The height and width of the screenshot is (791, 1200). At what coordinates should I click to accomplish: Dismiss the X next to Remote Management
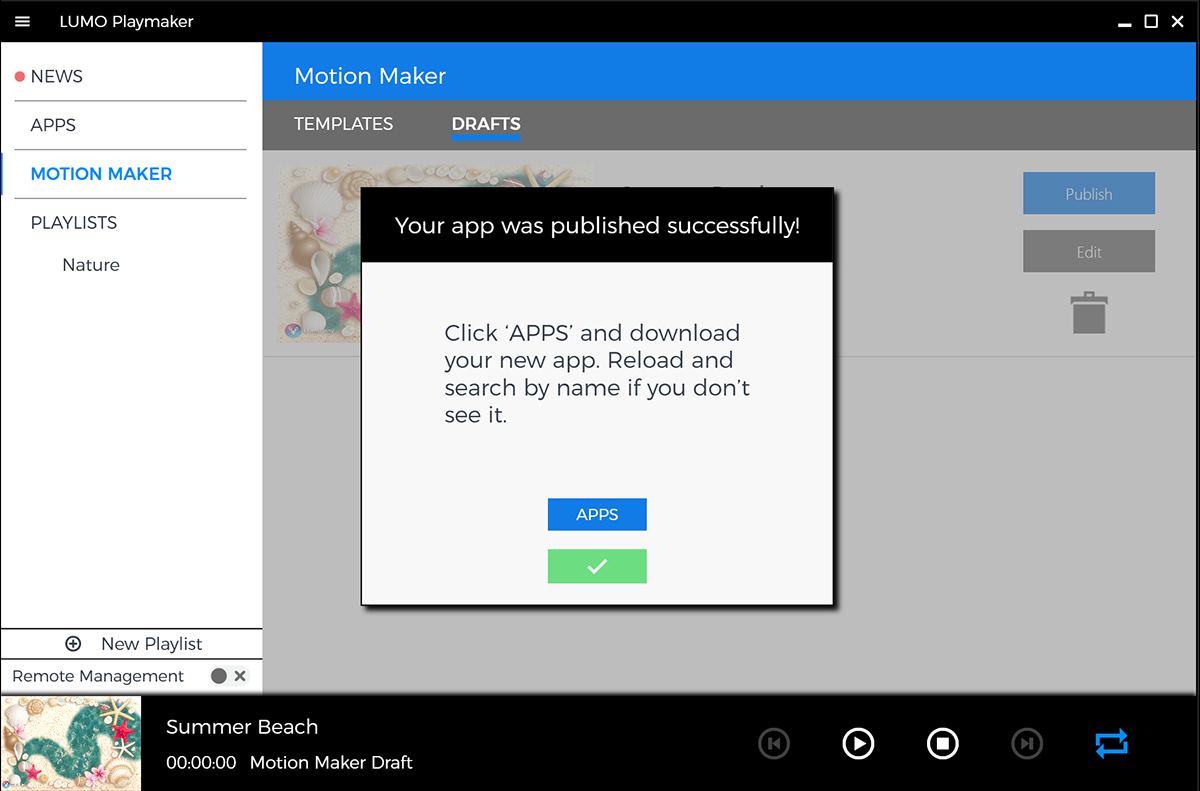coord(240,676)
